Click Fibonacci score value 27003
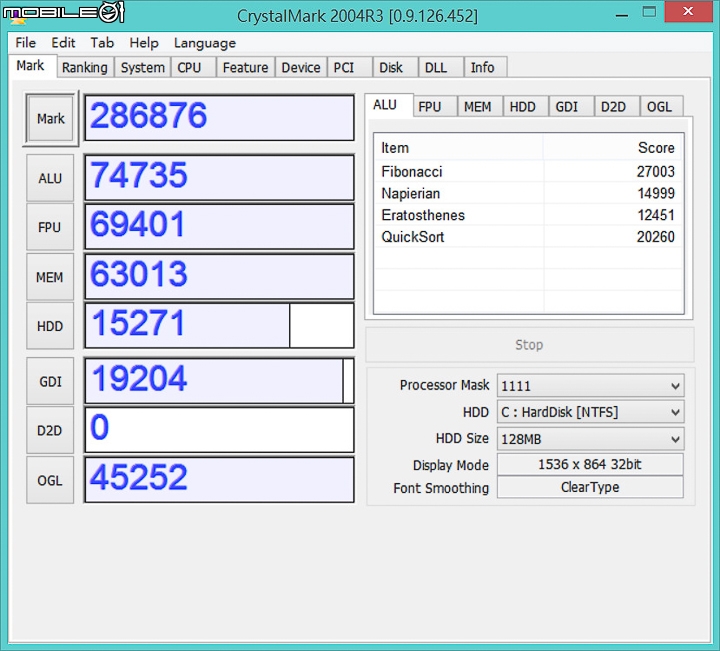This screenshot has height=651, width=720. tap(655, 172)
